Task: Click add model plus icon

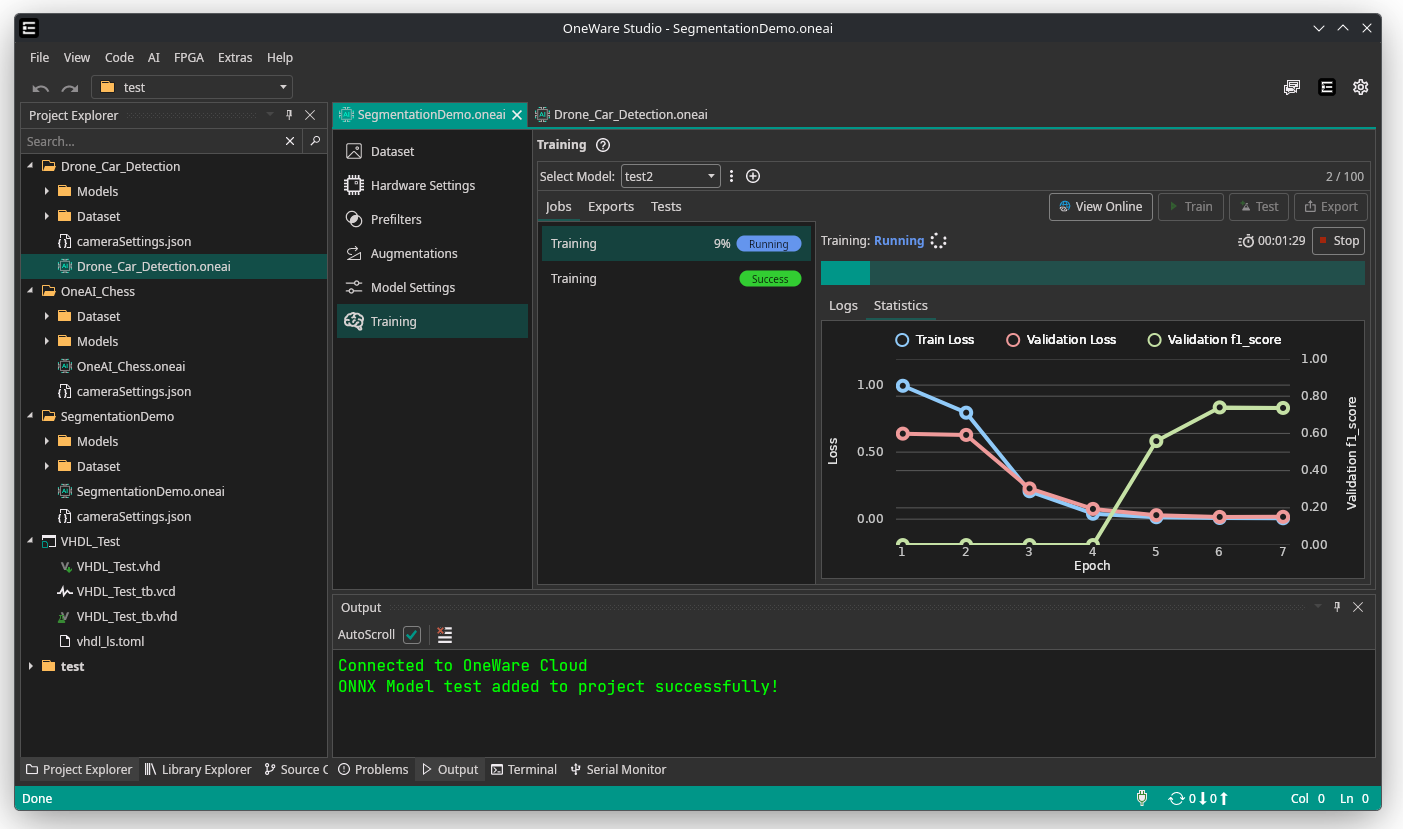Action: tap(753, 176)
